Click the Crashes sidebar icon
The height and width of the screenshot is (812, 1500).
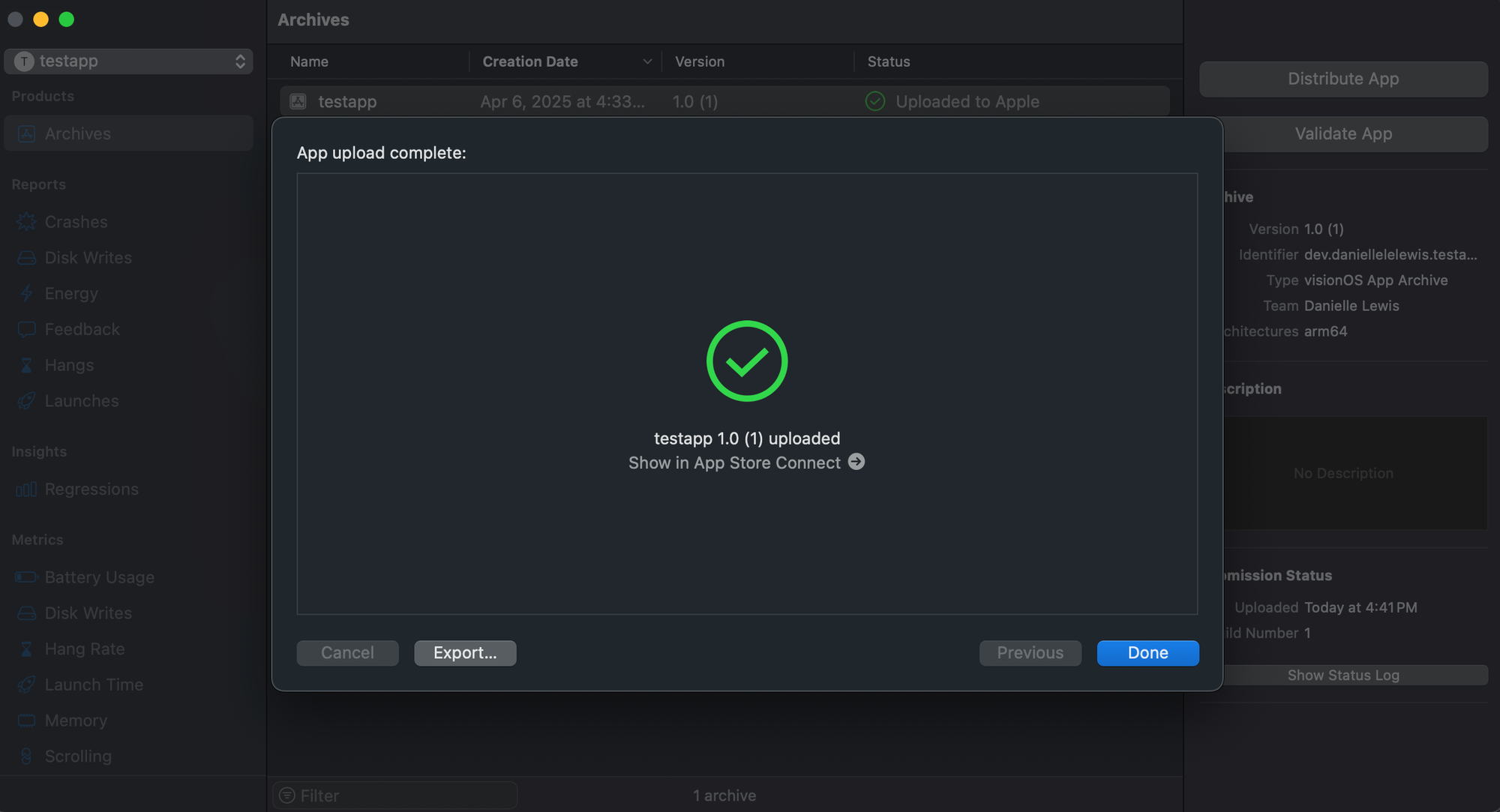tap(26, 222)
